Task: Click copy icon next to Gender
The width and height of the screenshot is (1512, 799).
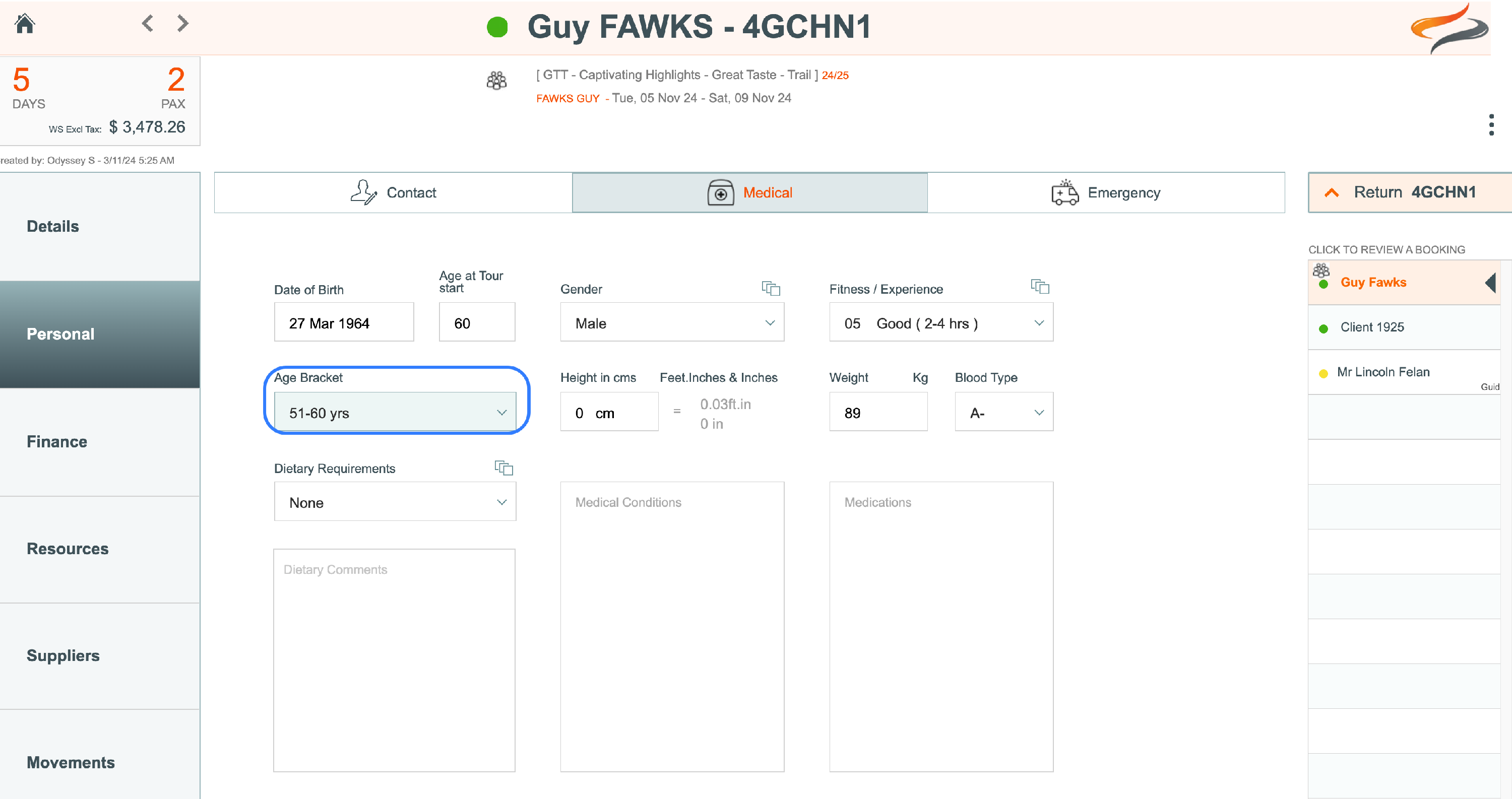Action: (770, 288)
